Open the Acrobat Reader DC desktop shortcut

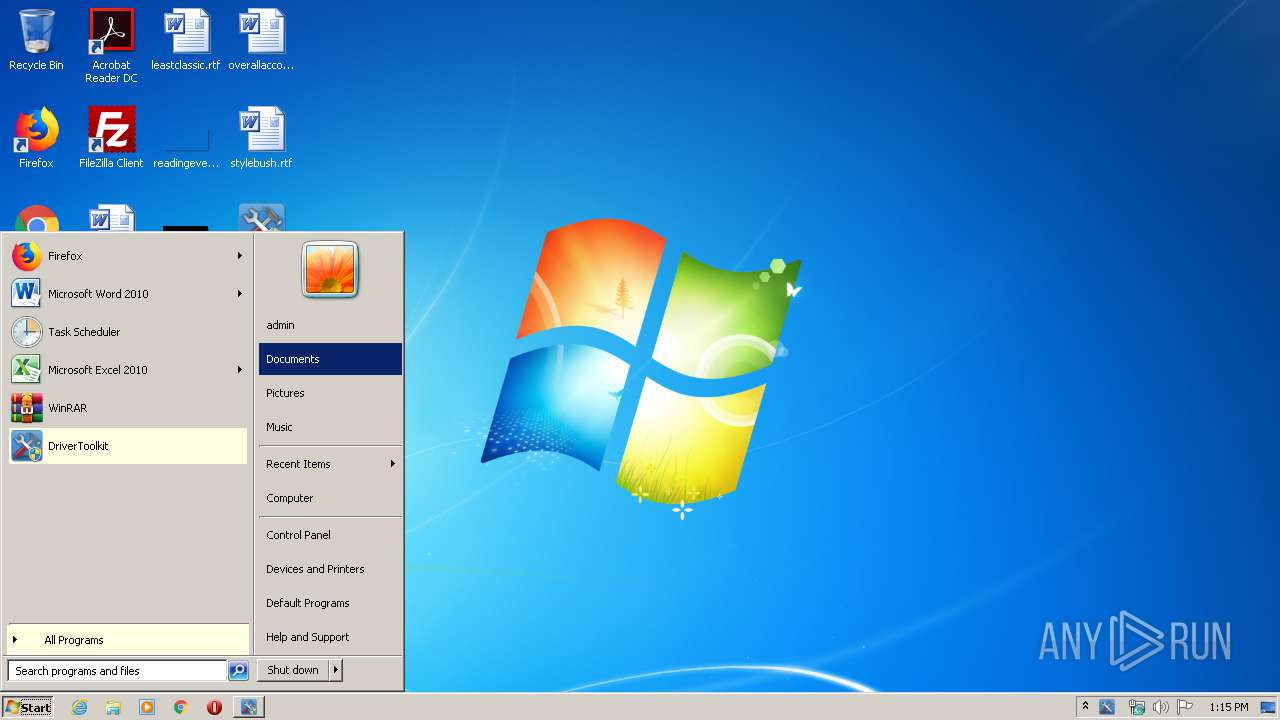[x=111, y=46]
